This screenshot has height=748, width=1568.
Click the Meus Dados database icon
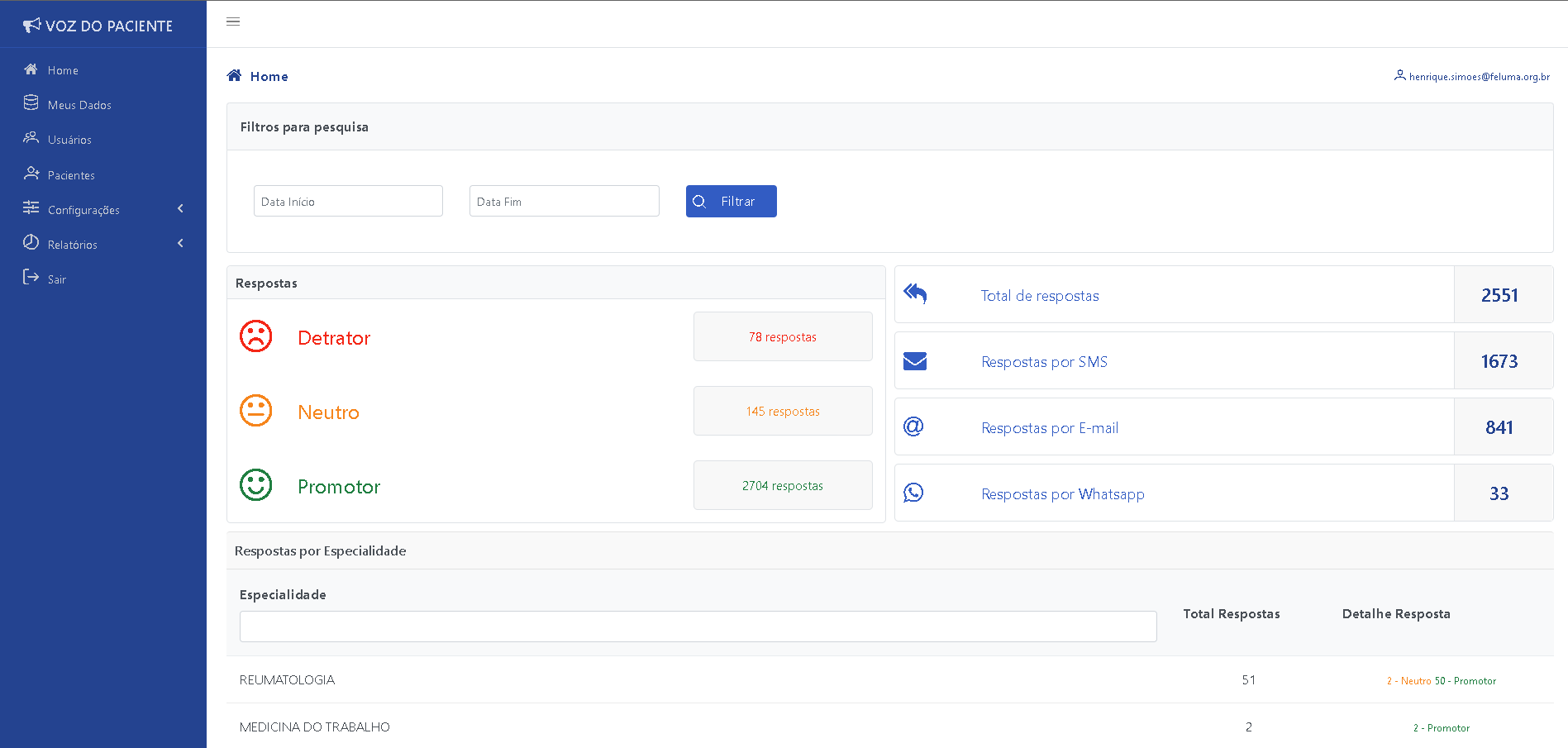pos(31,102)
